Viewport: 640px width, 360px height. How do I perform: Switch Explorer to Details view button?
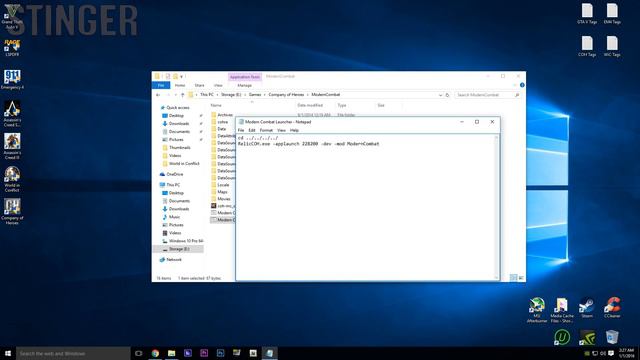point(513,278)
